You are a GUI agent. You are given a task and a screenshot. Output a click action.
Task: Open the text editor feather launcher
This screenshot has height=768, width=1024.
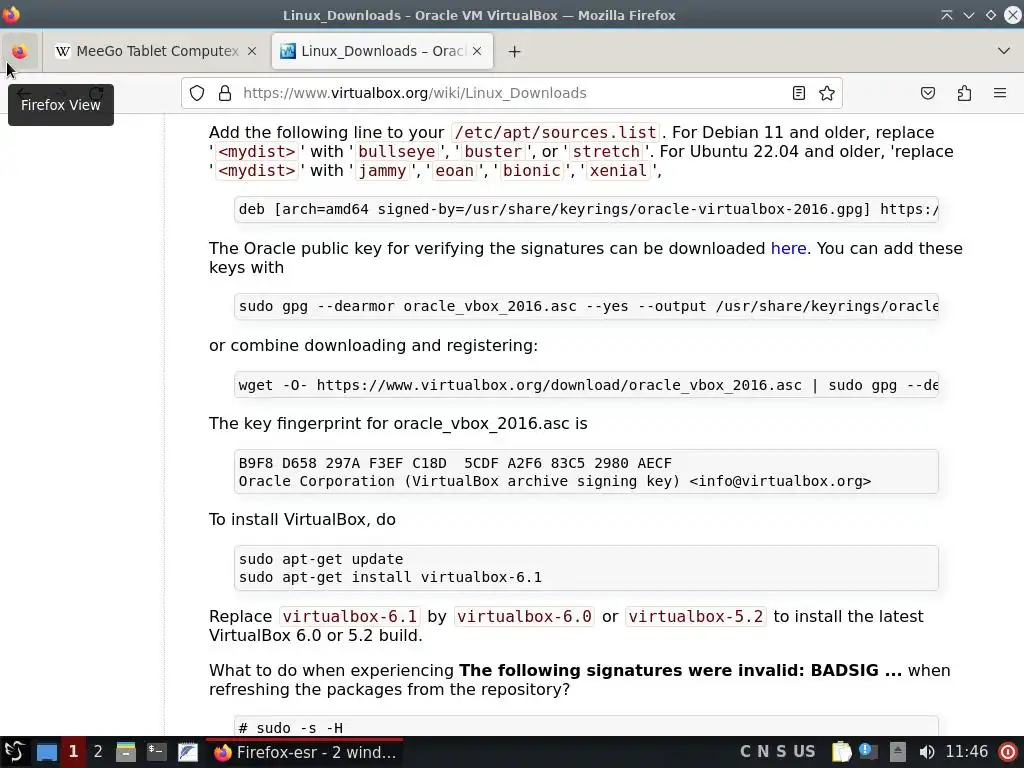(187, 752)
